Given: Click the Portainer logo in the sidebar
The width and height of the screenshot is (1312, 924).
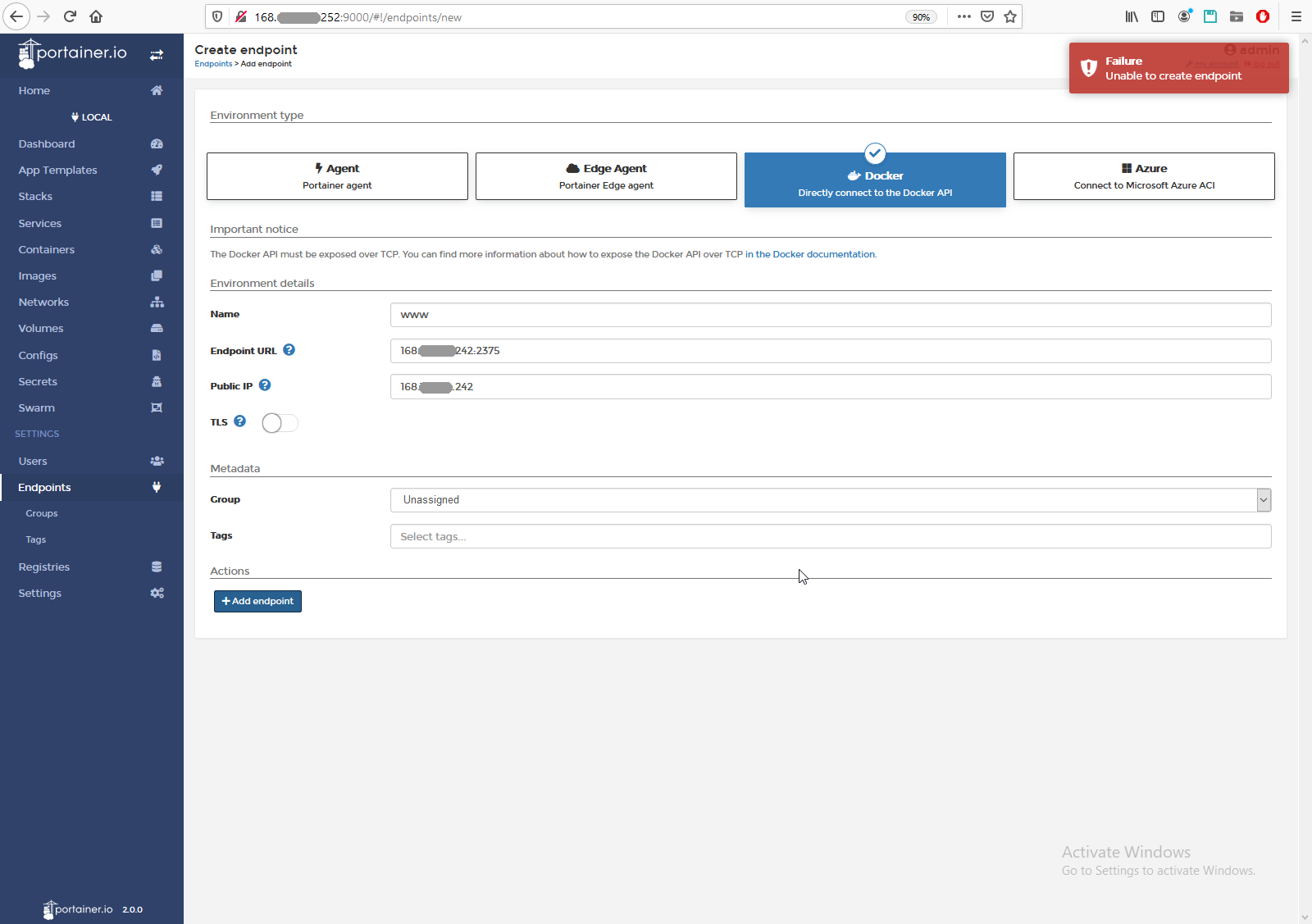Looking at the screenshot, I should tap(72, 53).
